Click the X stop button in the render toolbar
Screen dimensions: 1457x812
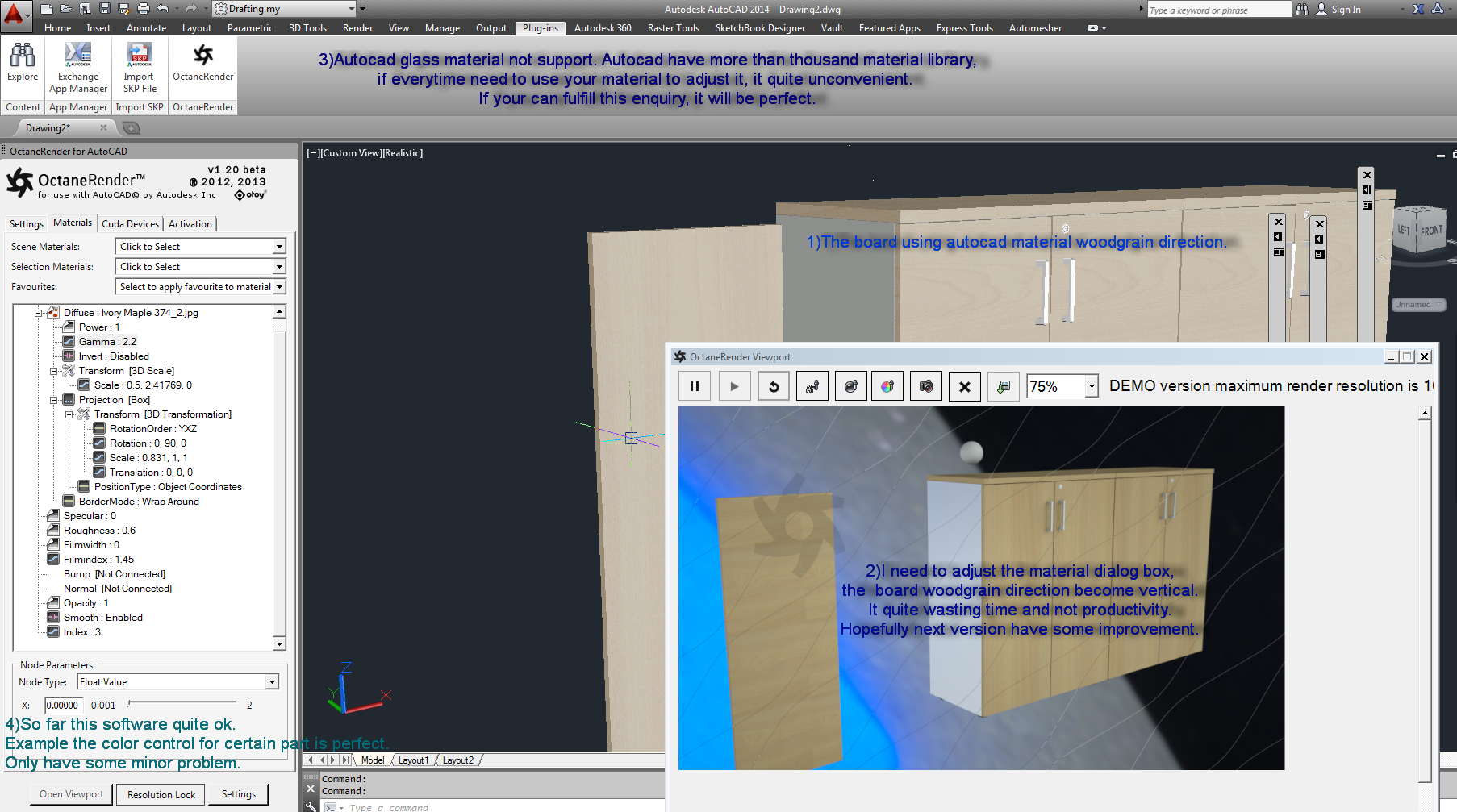[965, 386]
